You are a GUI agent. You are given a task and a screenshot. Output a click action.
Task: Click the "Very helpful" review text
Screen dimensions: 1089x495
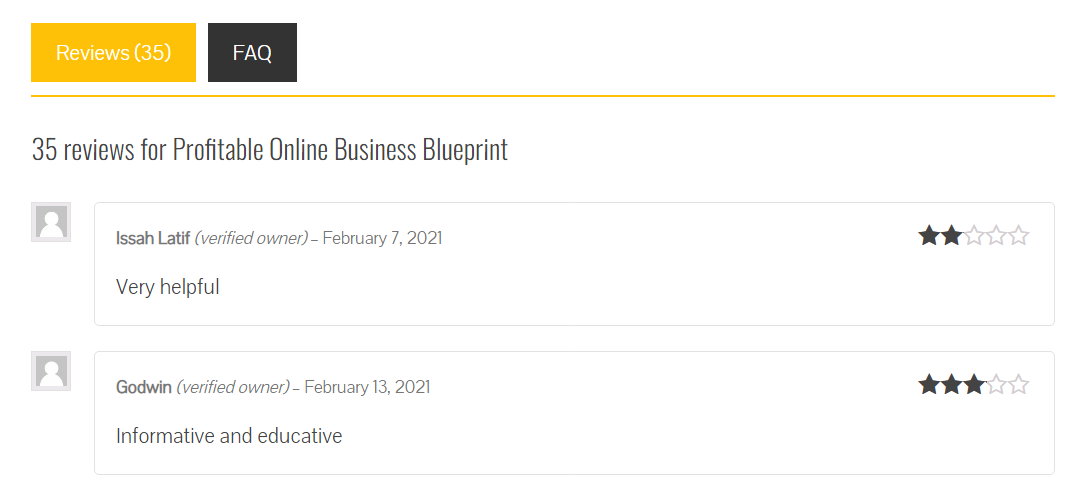pos(168,287)
